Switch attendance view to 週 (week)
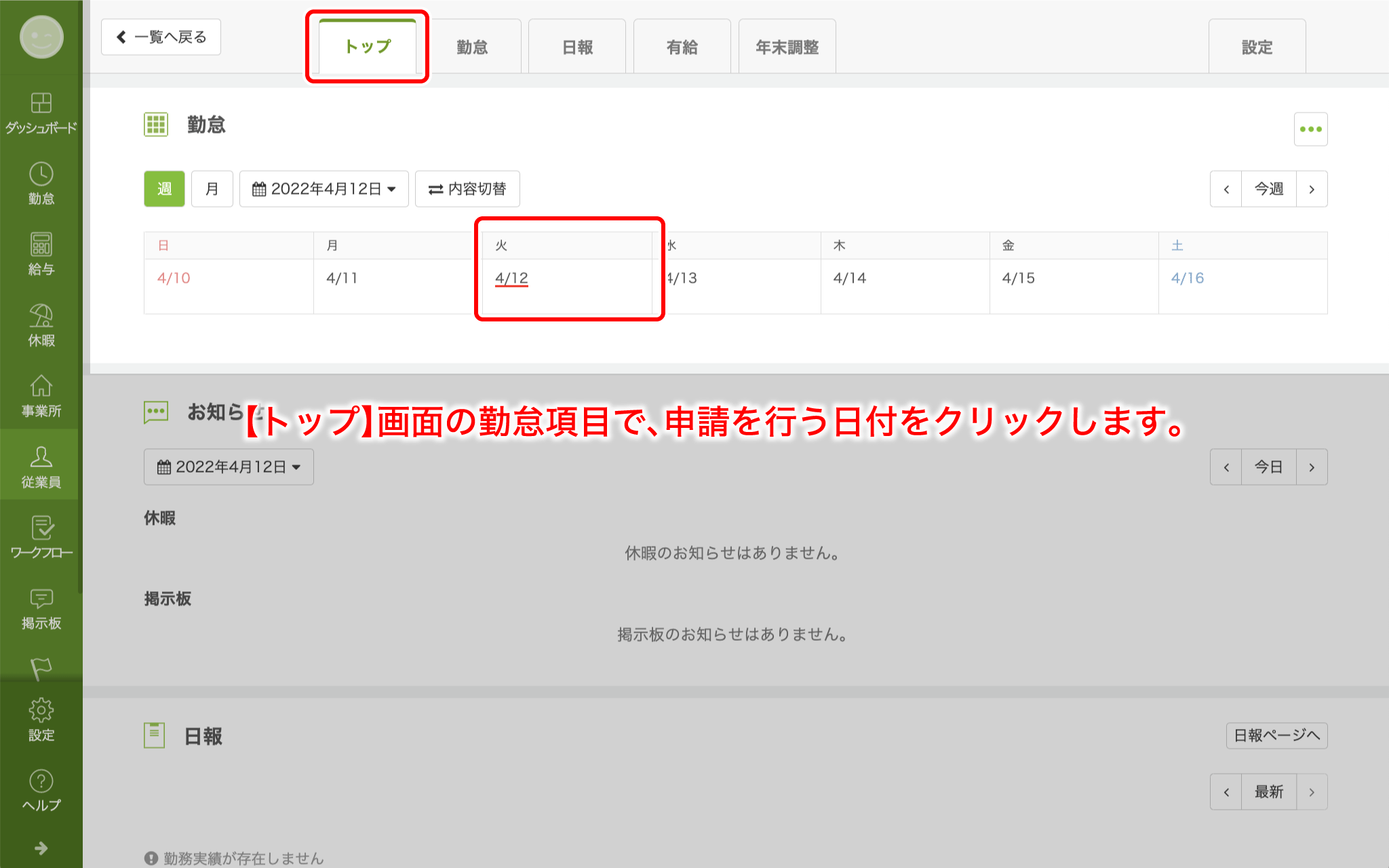The width and height of the screenshot is (1389, 868). [x=164, y=189]
